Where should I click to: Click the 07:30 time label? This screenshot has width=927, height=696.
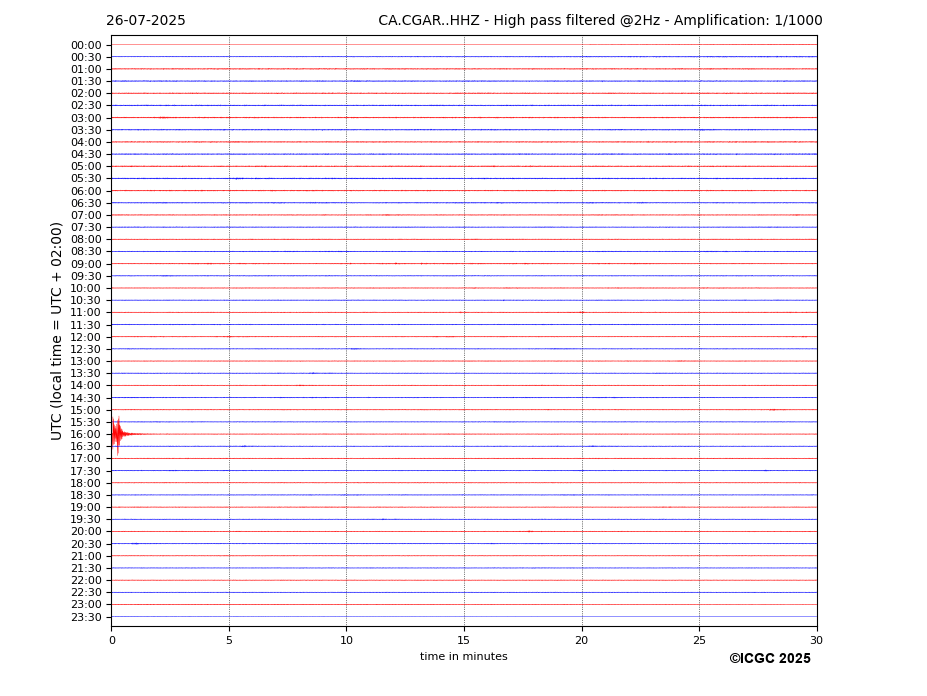click(x=86, y=228)
